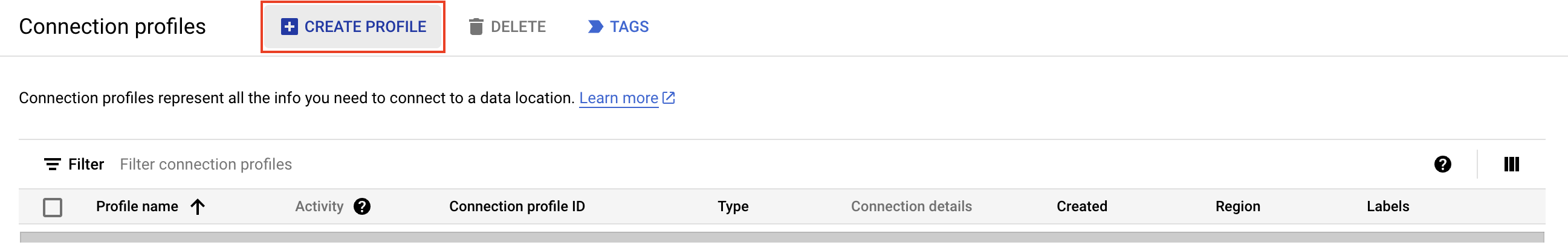1568x248 pixels.
Task: Click the sort arrow beside Profile name
Action: tap(197, 206)
